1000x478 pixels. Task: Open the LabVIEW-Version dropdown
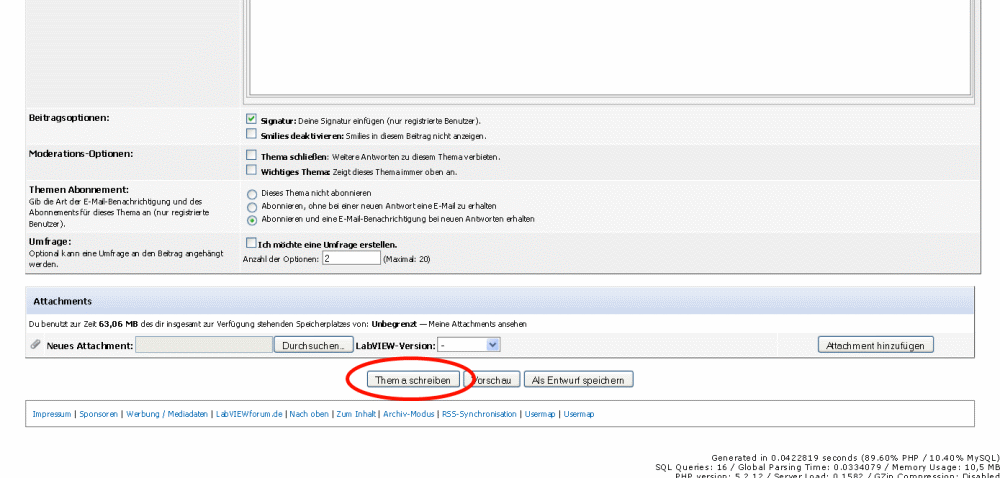click(469, 345)
